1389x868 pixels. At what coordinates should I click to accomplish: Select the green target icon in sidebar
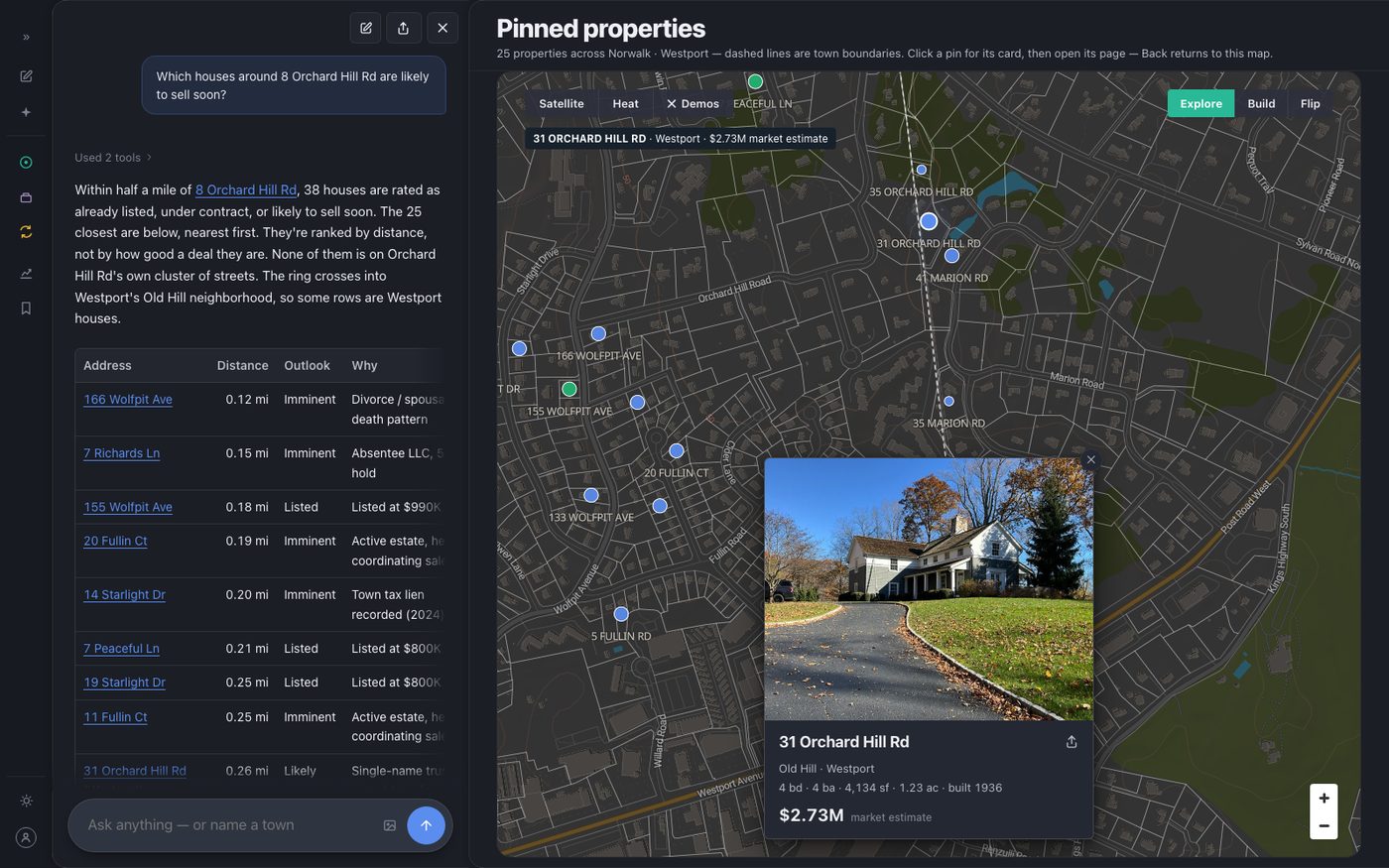click(26, 163)
